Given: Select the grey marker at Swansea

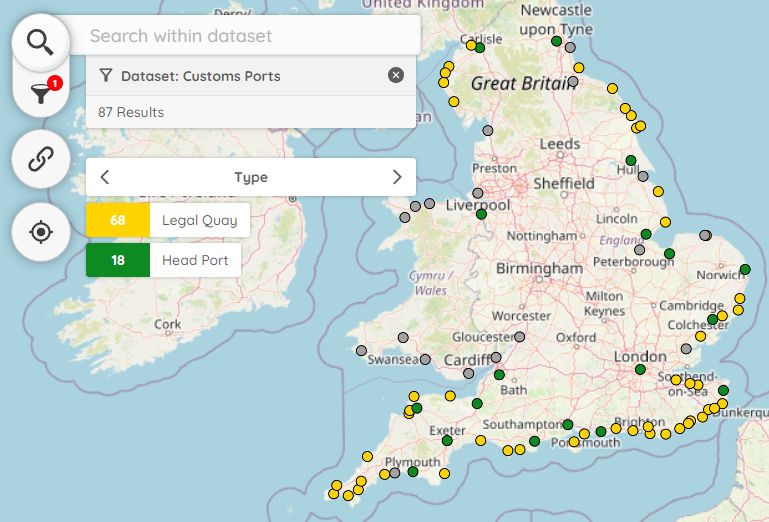Looking at the screenshot, I should pyautogui.click(x=425, y=360).
